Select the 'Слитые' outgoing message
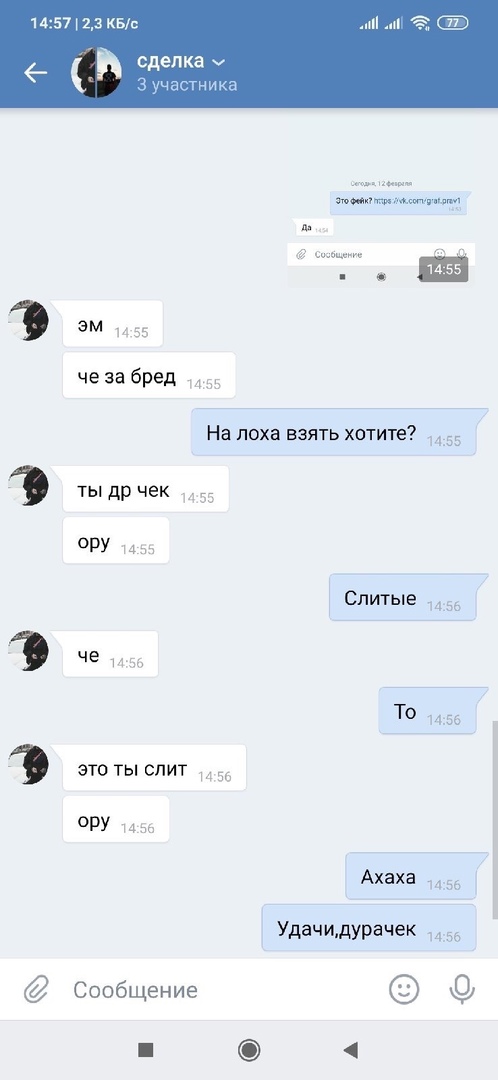 (x=403, y=597)
